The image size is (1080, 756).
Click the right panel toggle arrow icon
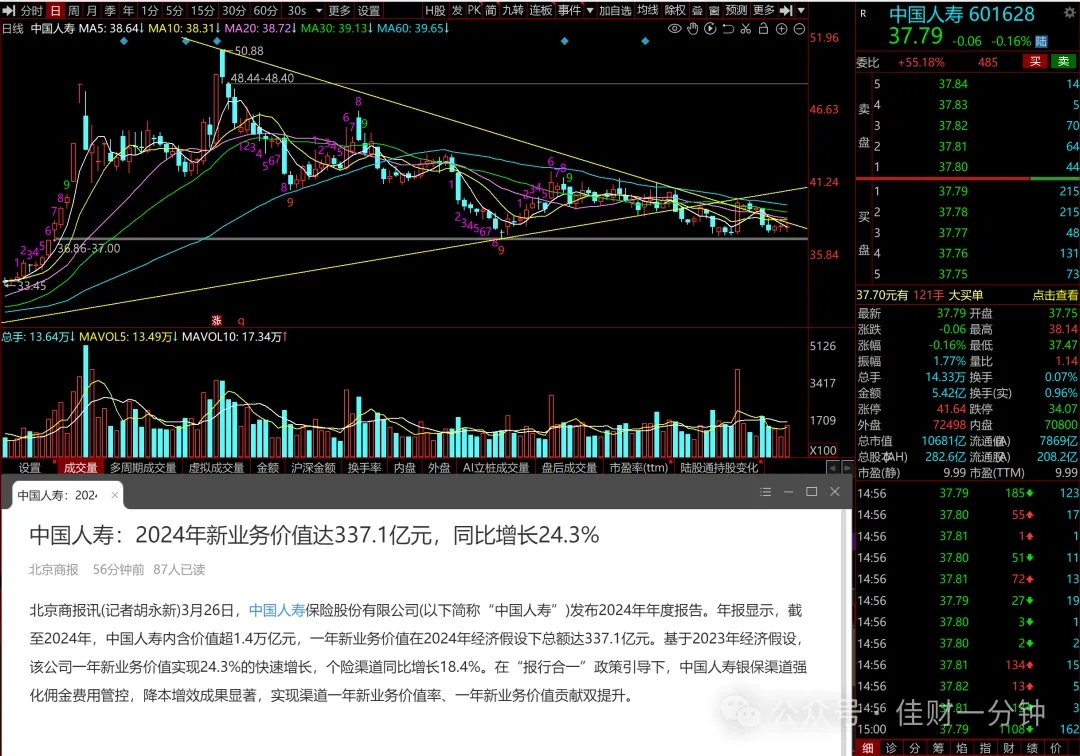pyautogui.click(x=786, y=10)
